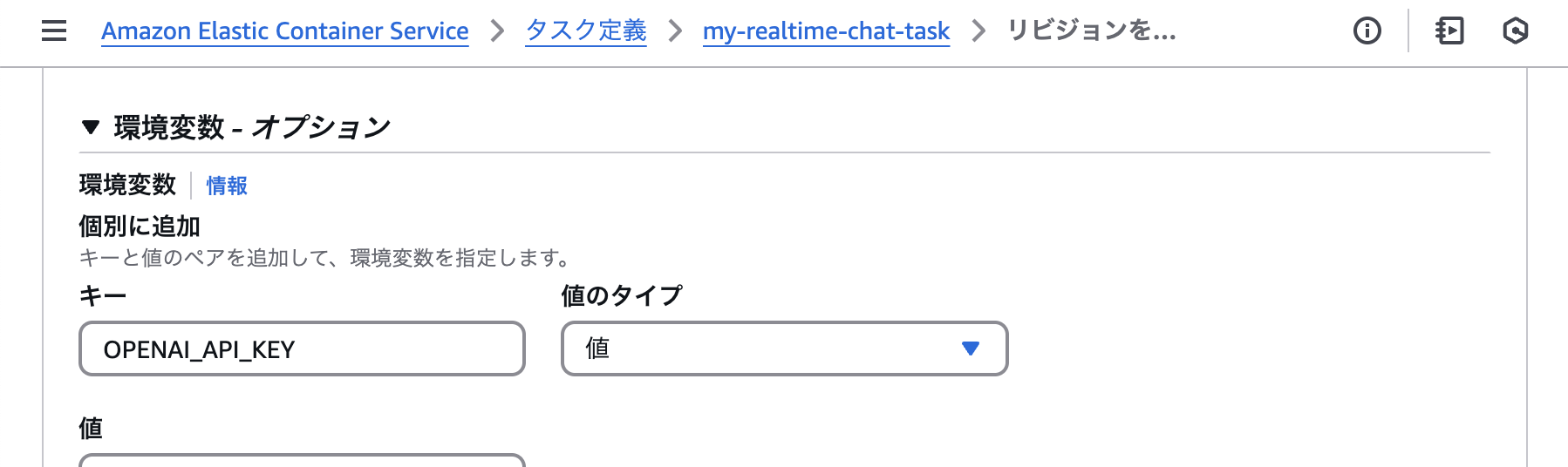Click the partially visible 値 input box
This screenshot has width=1568, height=467.
(x=302, y=460)
